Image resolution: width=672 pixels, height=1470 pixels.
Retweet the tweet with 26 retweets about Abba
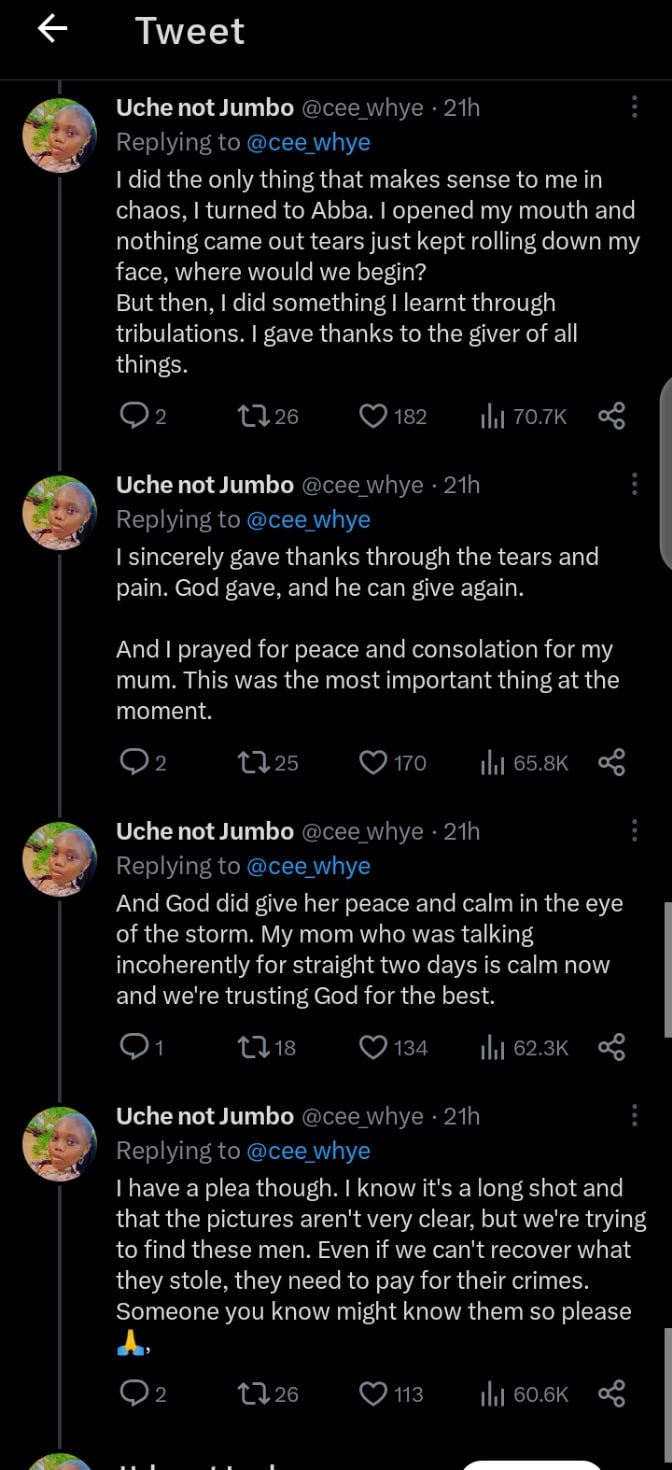251,416
